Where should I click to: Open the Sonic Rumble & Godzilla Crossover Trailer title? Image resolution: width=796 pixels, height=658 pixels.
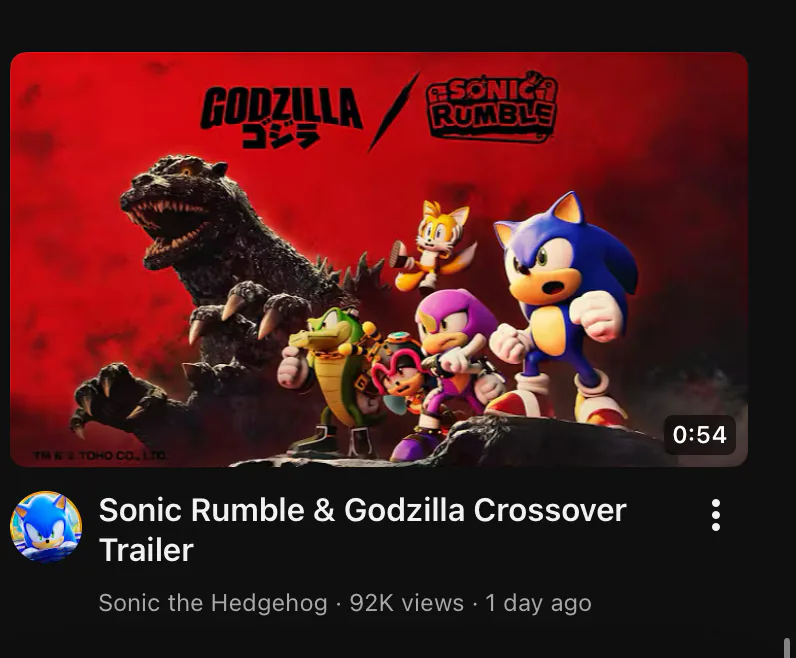[362, 510]
